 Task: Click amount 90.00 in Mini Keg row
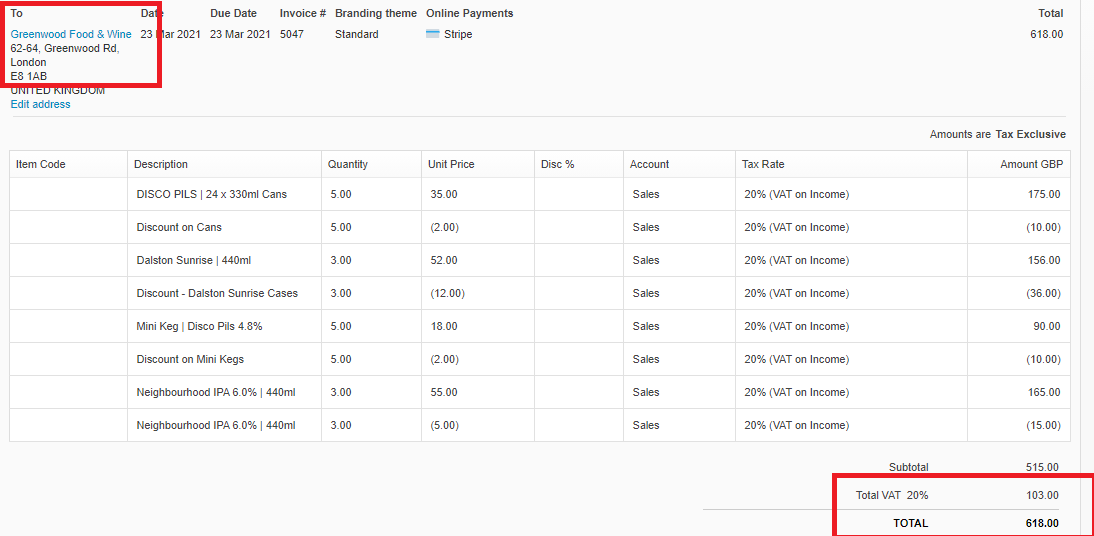[1047, 326]
